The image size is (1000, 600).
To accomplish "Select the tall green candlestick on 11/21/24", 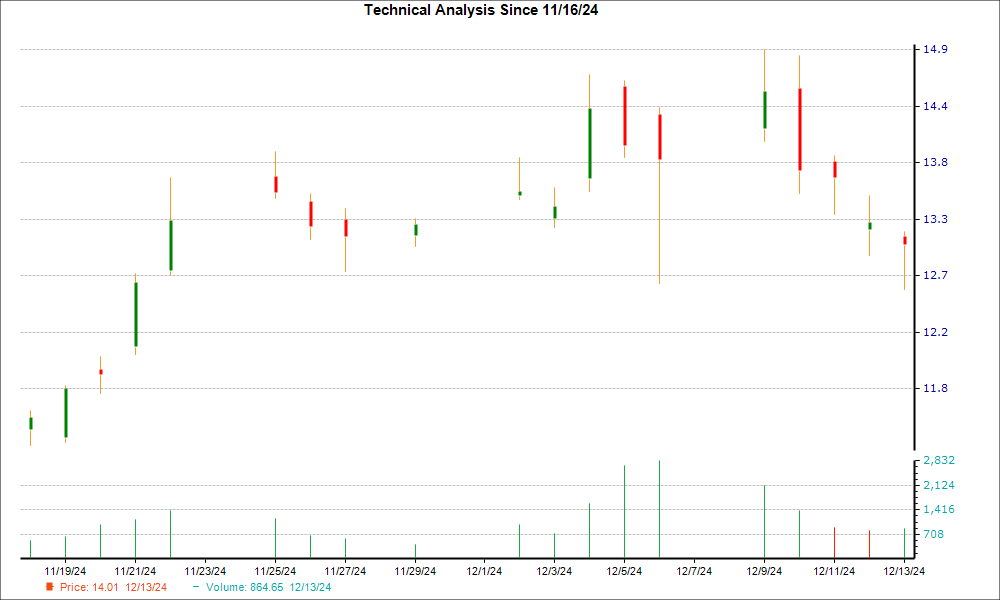I will tap(135, 314).
